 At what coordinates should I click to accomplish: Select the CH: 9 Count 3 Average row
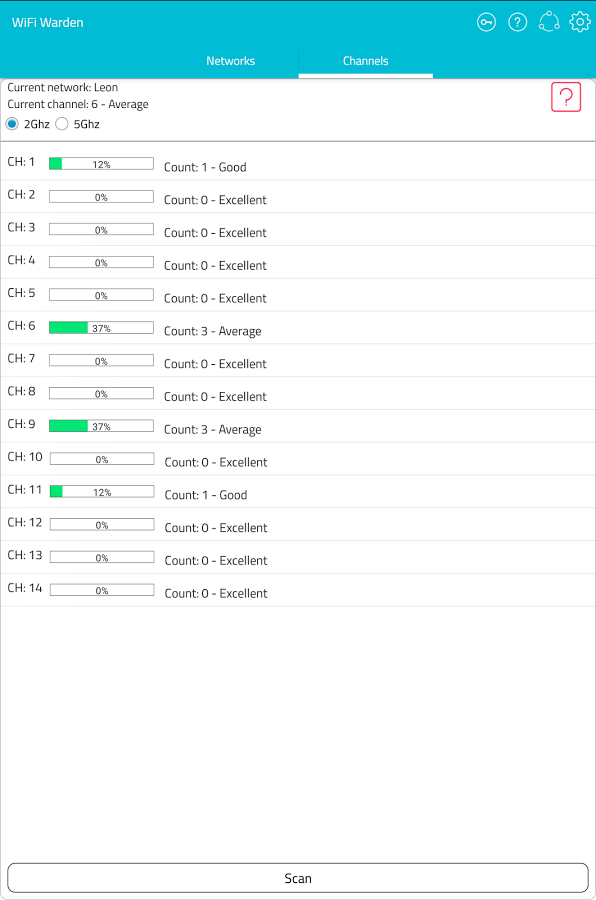click(298, 426)
